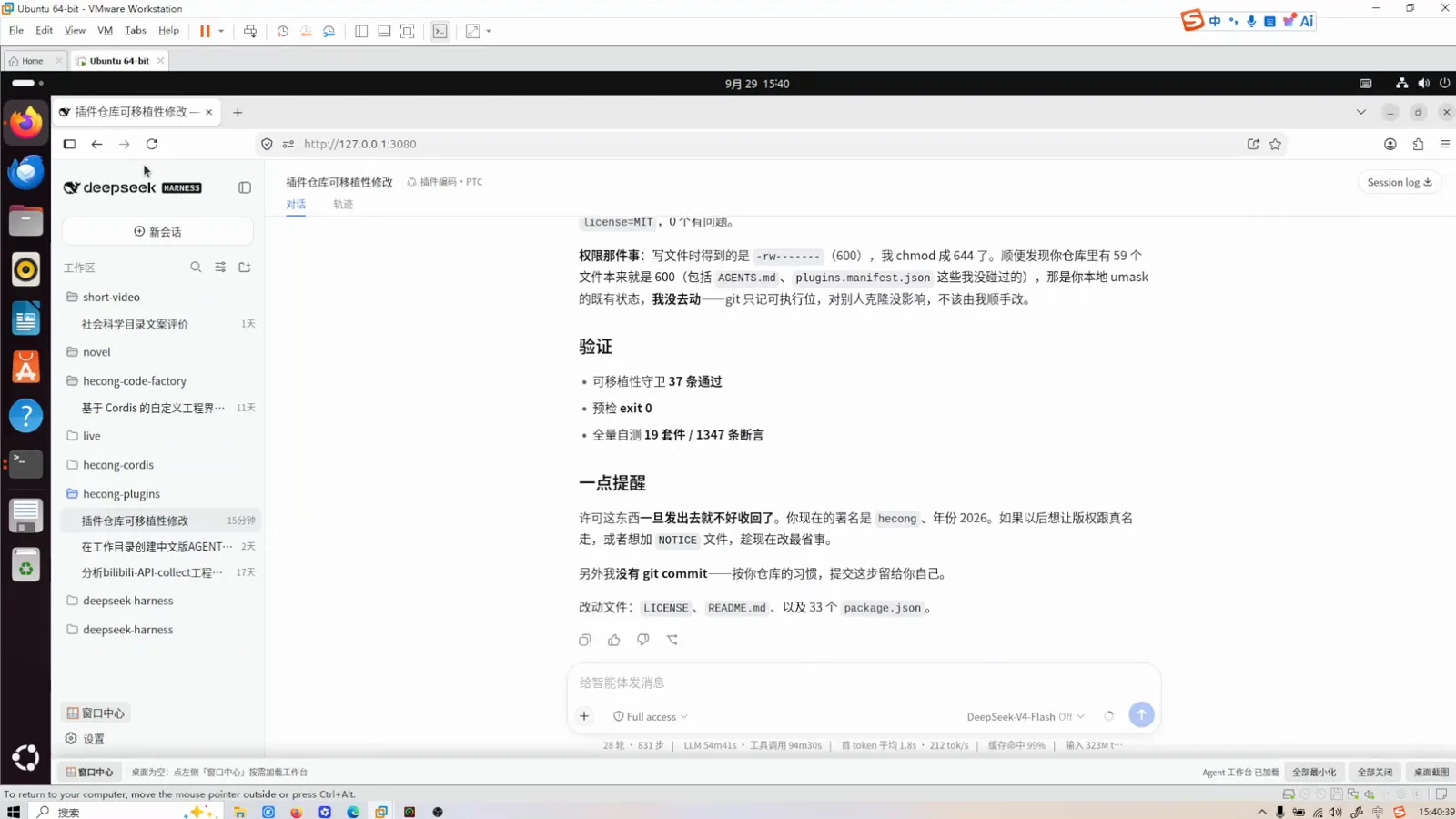The image size is (1456, 819).
Task: Focus the 给智能体发消息 message input
Action: pos(863,682)
